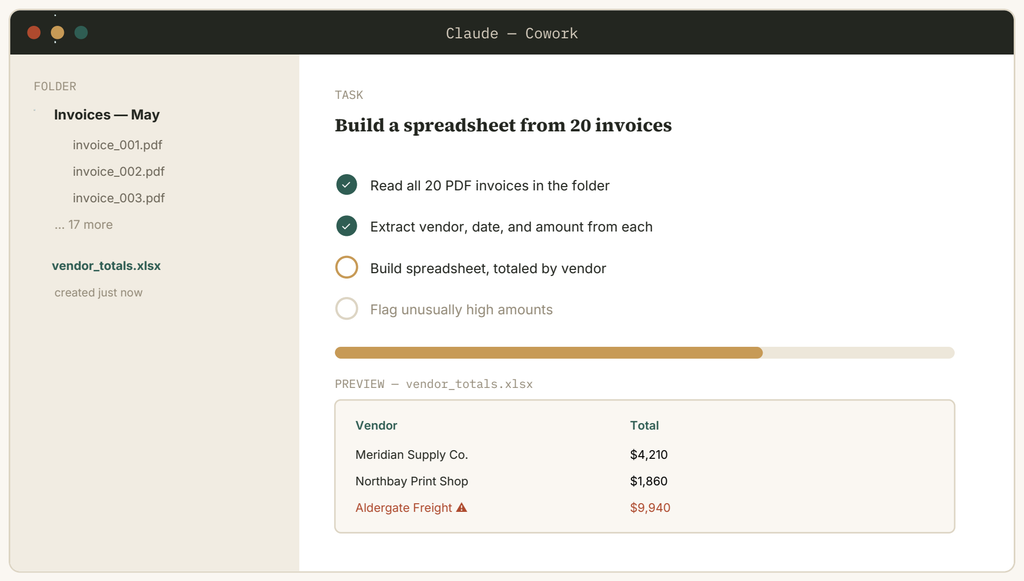Select the Vendor column header in preview
Viewport: 1024px width, 581px height.
pos(376,426)
